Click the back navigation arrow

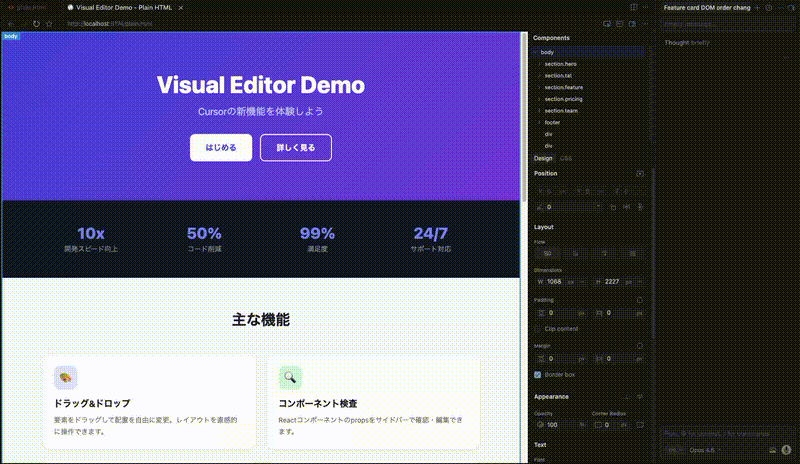pyautogui.click(x=11, y=23)
